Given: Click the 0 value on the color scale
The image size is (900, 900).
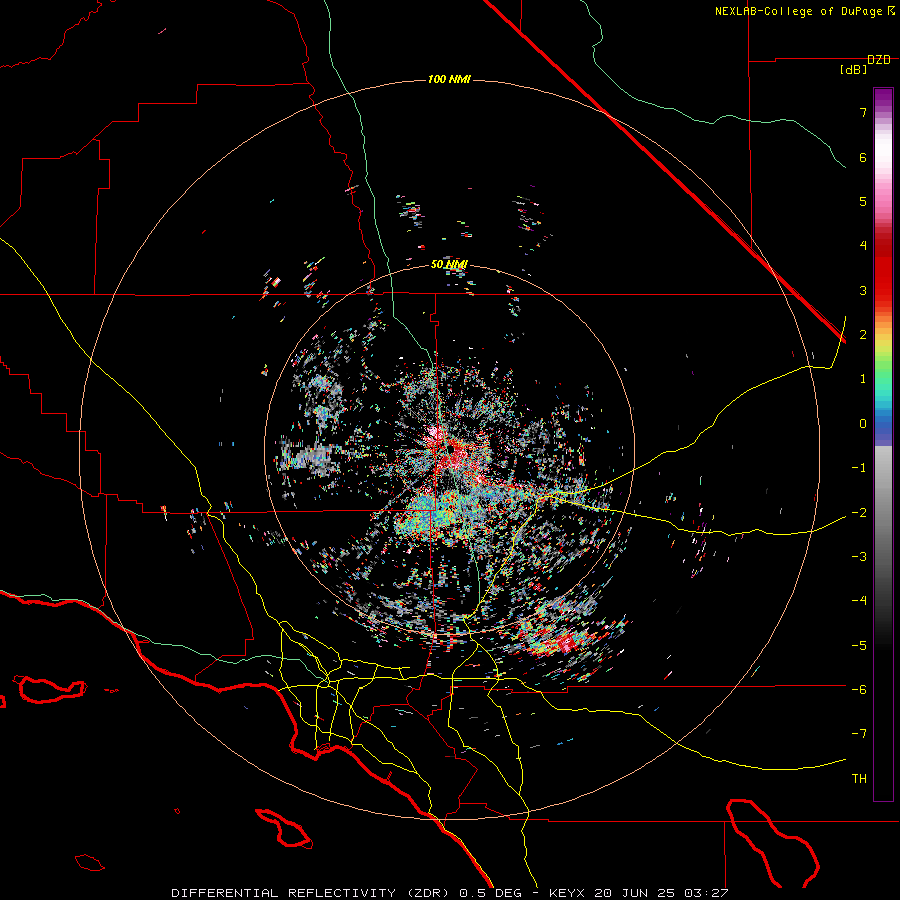Looking at the screenshot, I should (x=863, y=424).
